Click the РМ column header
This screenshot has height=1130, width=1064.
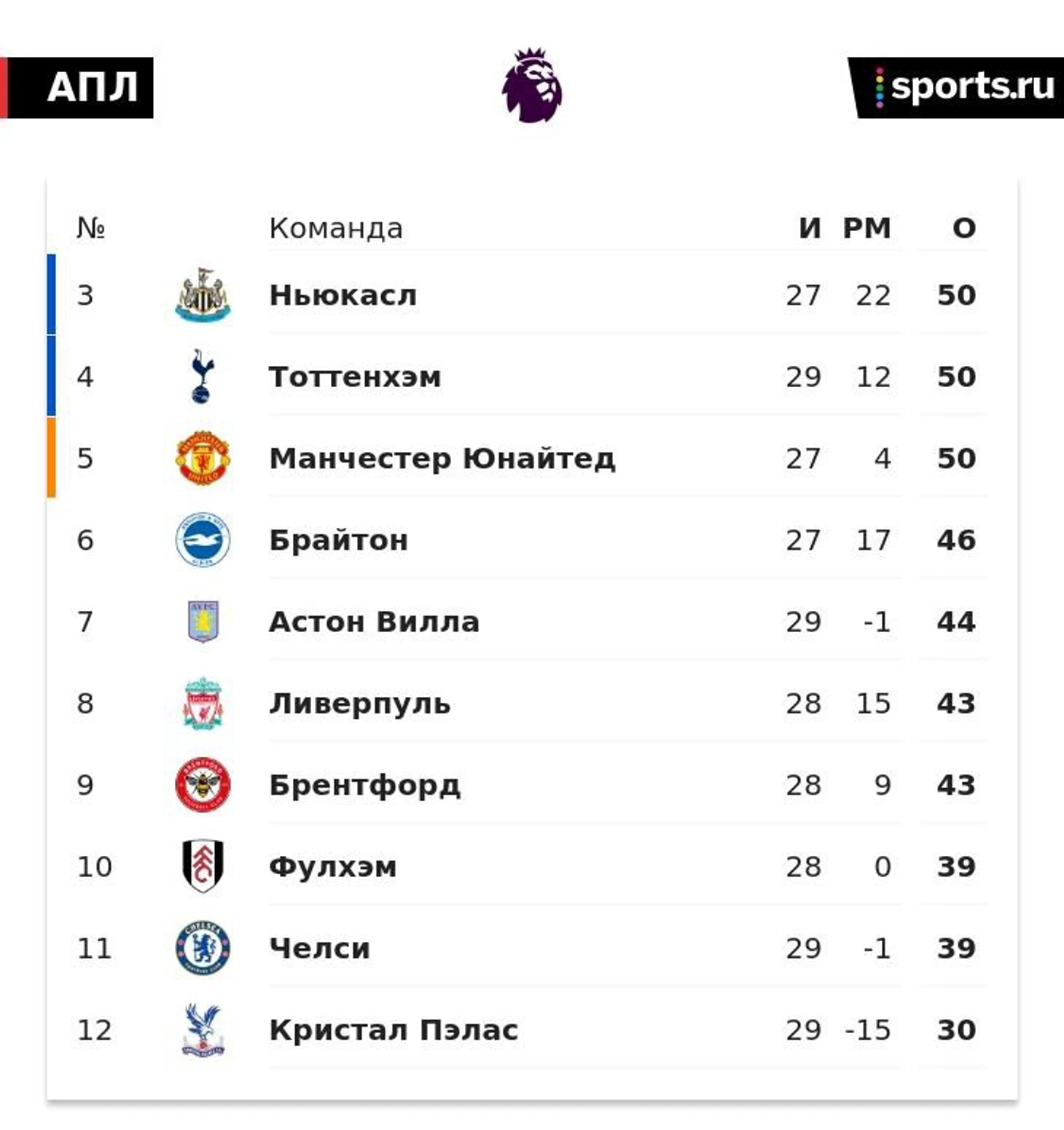click(867, 228)
